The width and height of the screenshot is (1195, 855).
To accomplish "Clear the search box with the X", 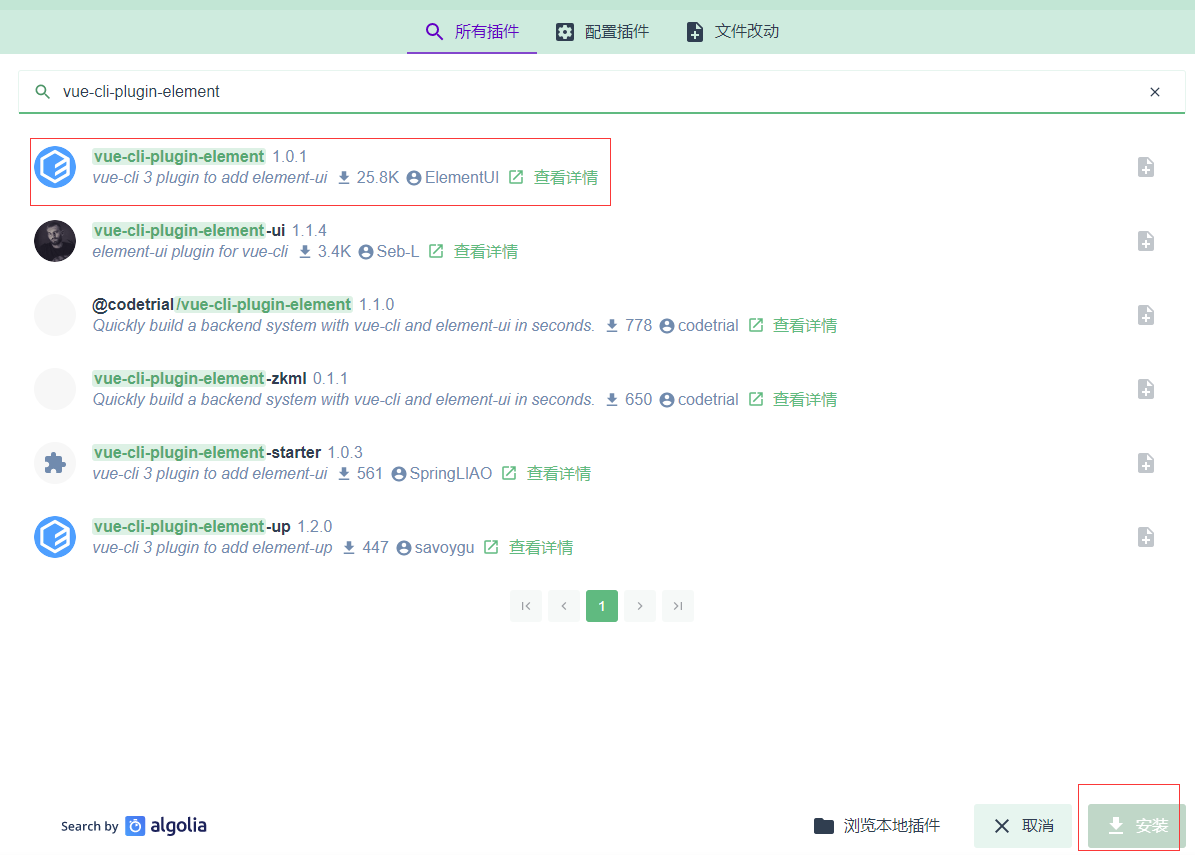I will coord(1155,92).
